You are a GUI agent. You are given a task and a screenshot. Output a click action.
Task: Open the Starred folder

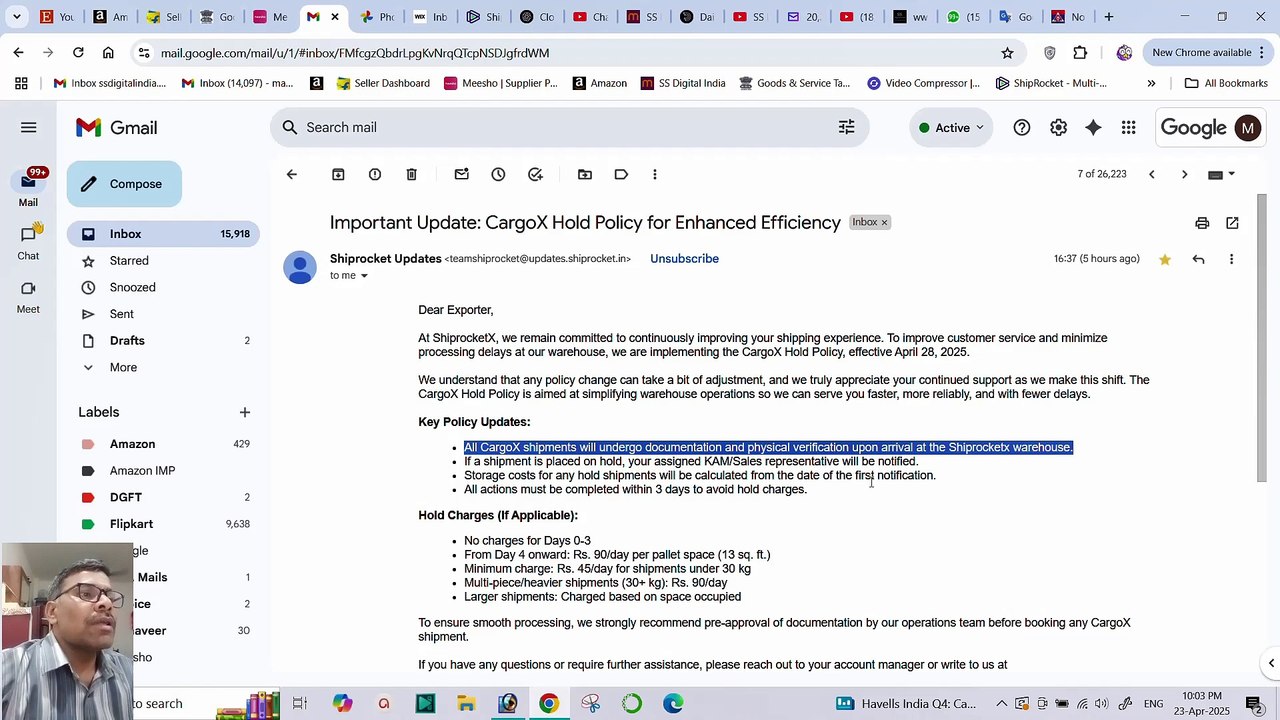click(x=163, y=261)
